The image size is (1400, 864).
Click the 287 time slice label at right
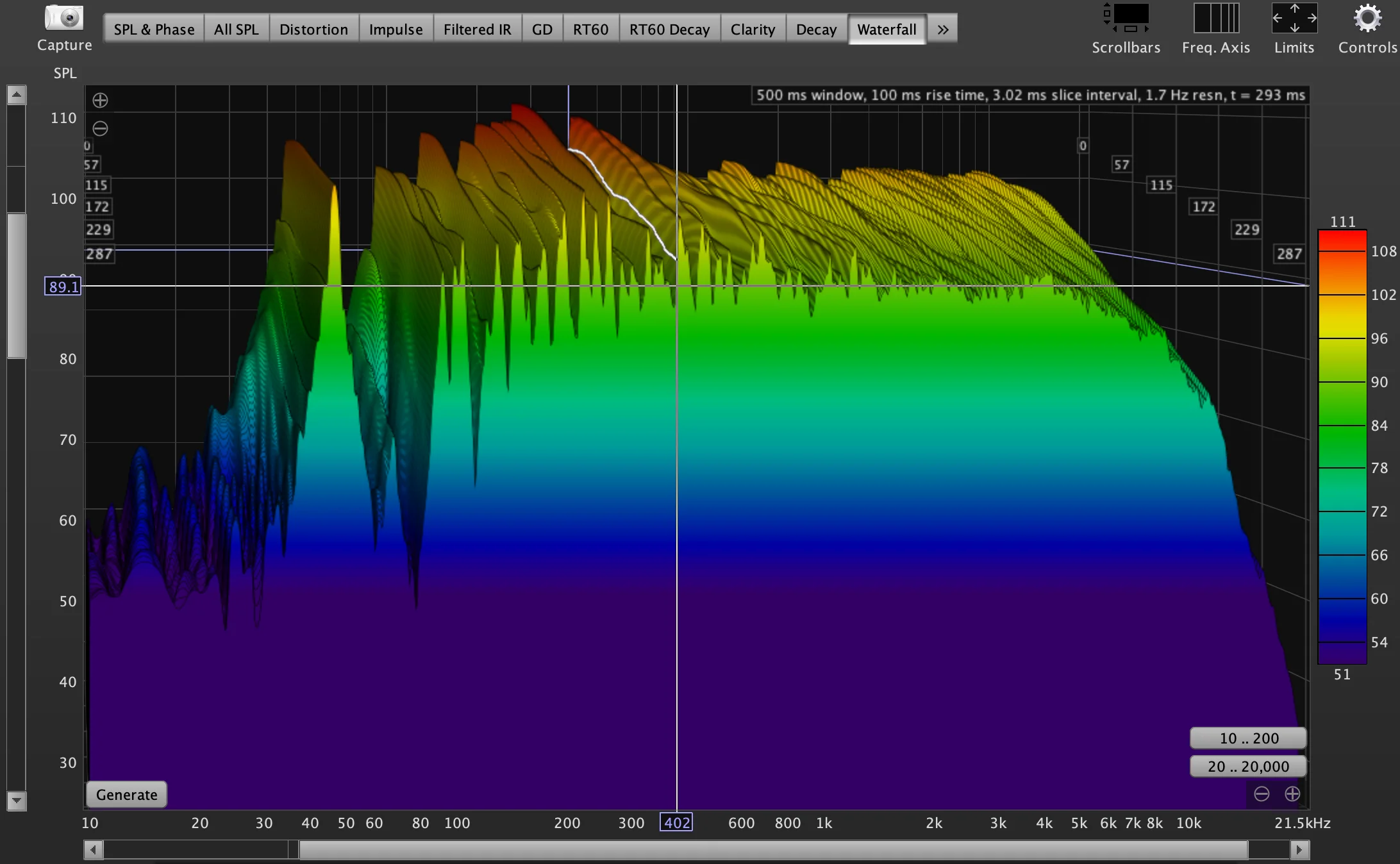pyautogui.click(x=1289, y=254)
